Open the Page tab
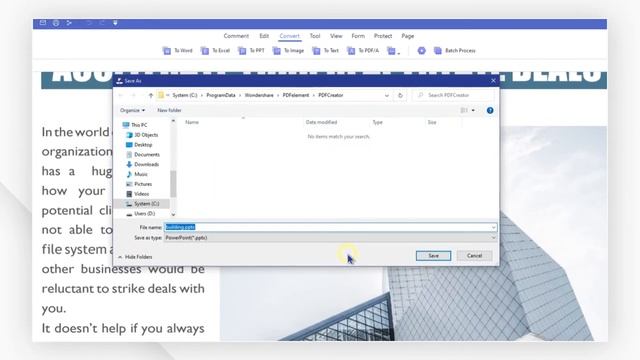This screenshot has width=640, height=360. pos(407,36)
